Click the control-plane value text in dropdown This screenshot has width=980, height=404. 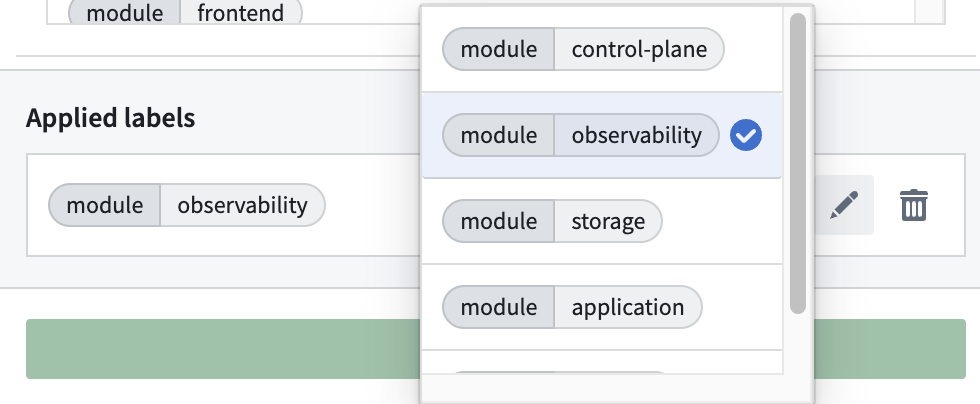pos(639,49)
